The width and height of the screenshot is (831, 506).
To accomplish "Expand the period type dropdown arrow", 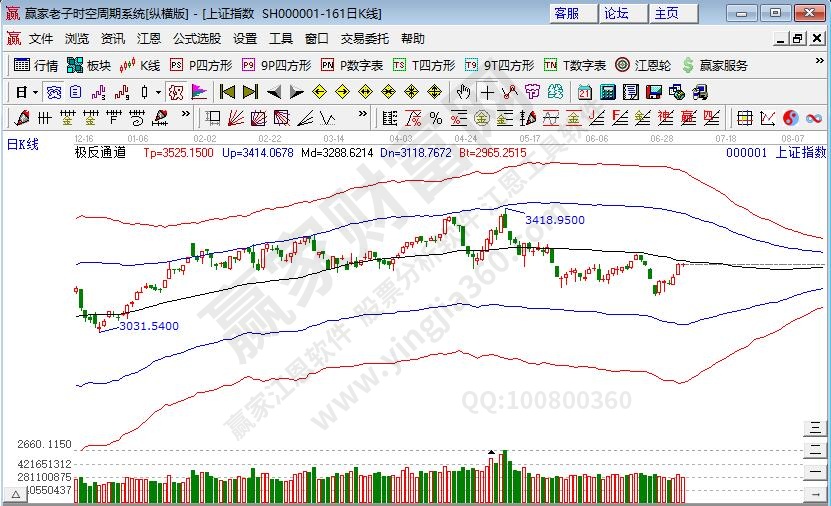I will 35,92.
